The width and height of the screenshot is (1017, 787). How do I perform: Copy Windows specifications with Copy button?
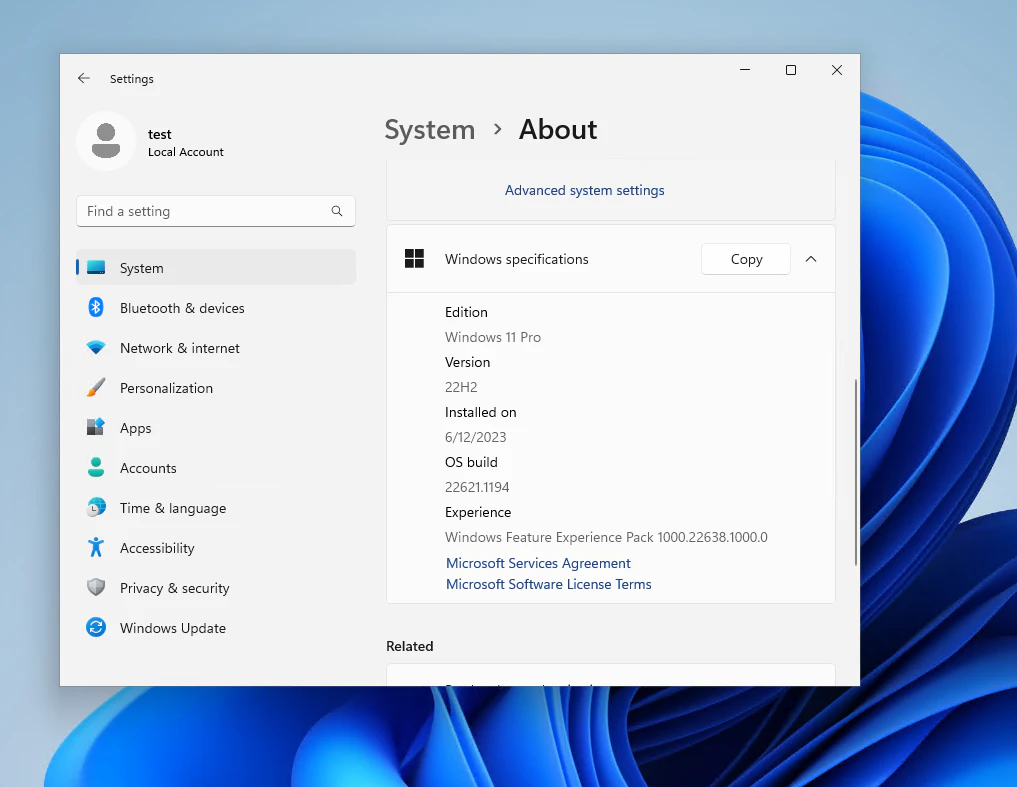746,259
